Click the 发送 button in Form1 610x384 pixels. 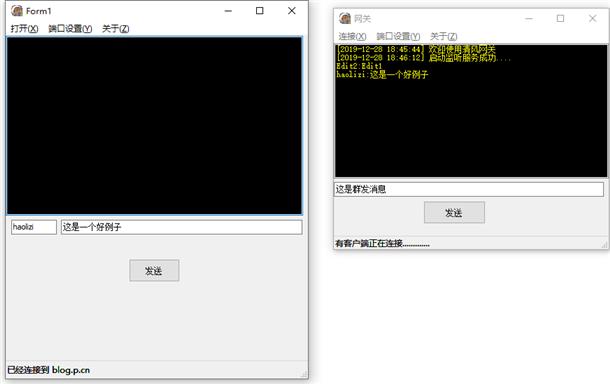[154, 270]
